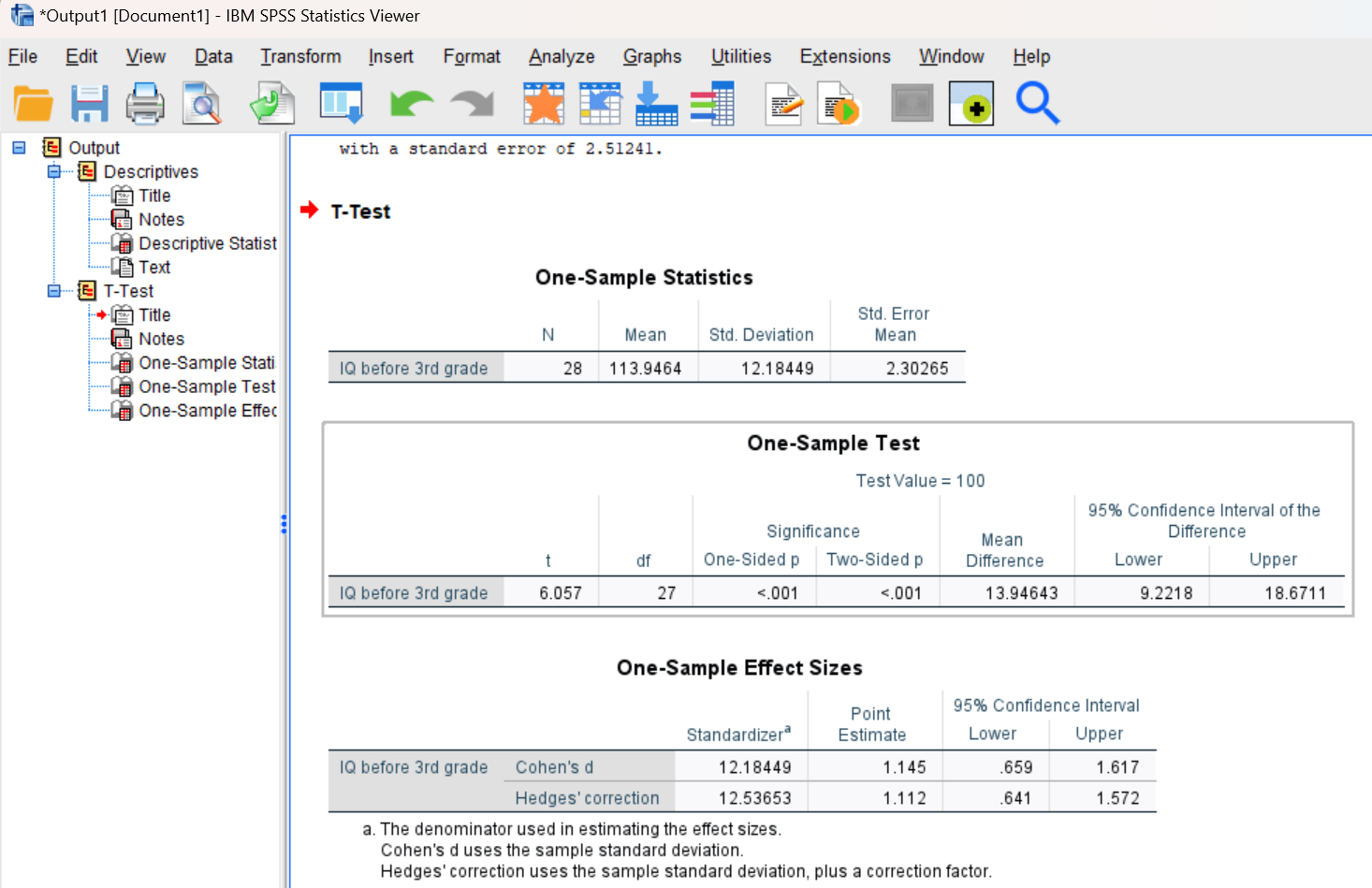Click the Variables table icon
1372x888 pixels.
point(712,104)
